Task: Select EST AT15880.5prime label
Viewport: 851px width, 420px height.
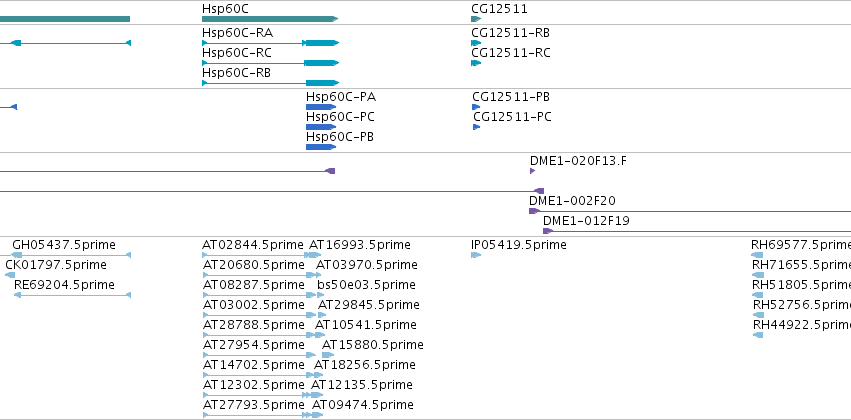Action: [x=373, y=346]
